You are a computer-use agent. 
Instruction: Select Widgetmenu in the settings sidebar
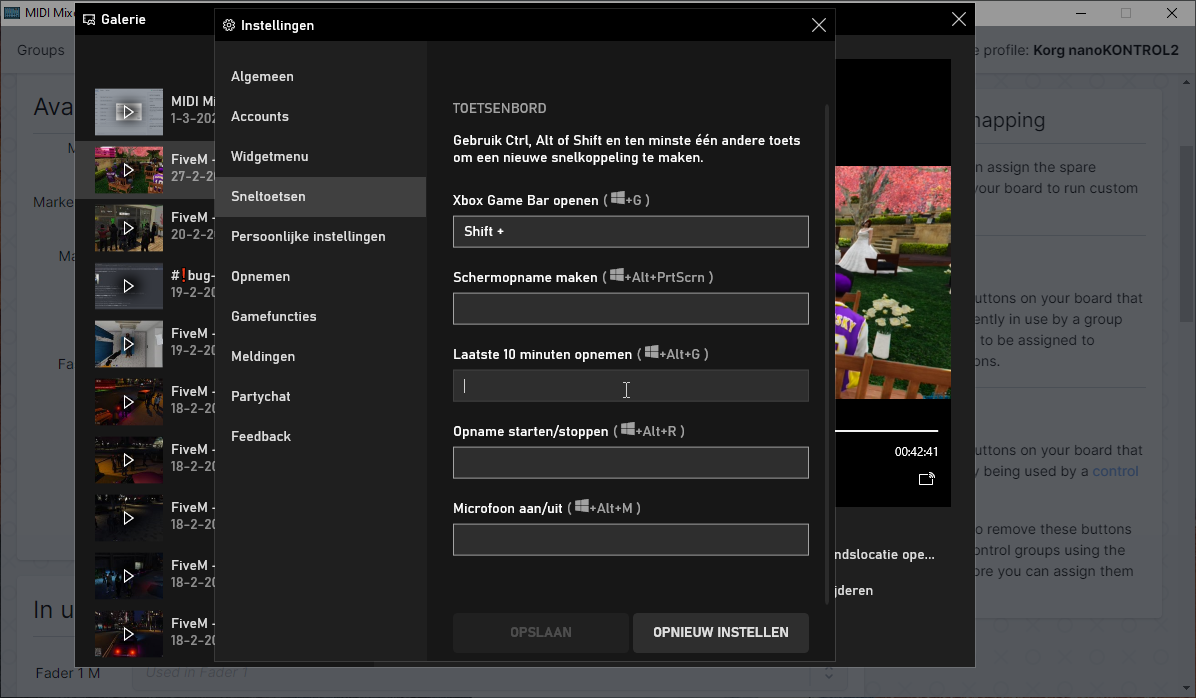click(270, 157)
